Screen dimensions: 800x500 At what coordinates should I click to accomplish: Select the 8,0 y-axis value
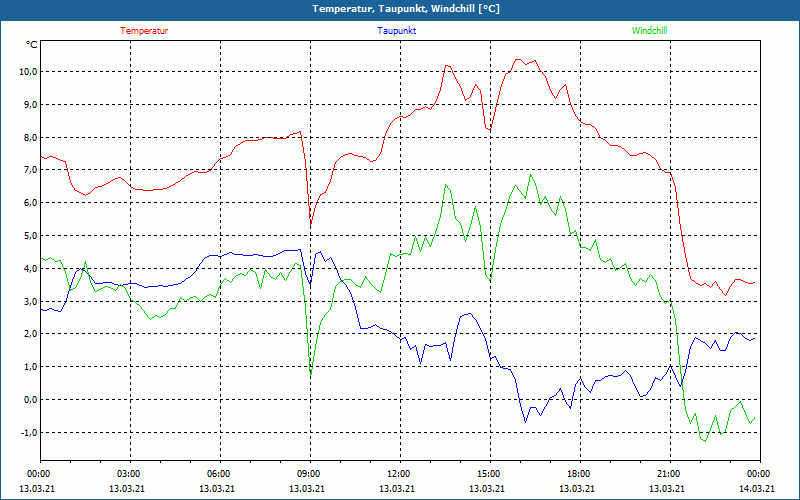pos(31,137)
